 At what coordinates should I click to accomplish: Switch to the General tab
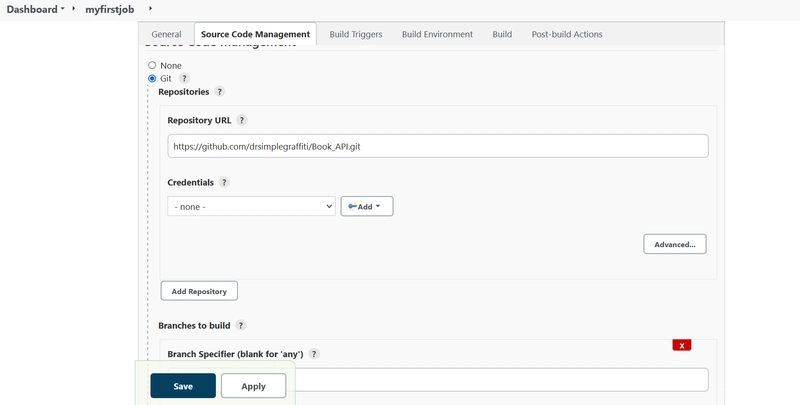coord(166,34)
